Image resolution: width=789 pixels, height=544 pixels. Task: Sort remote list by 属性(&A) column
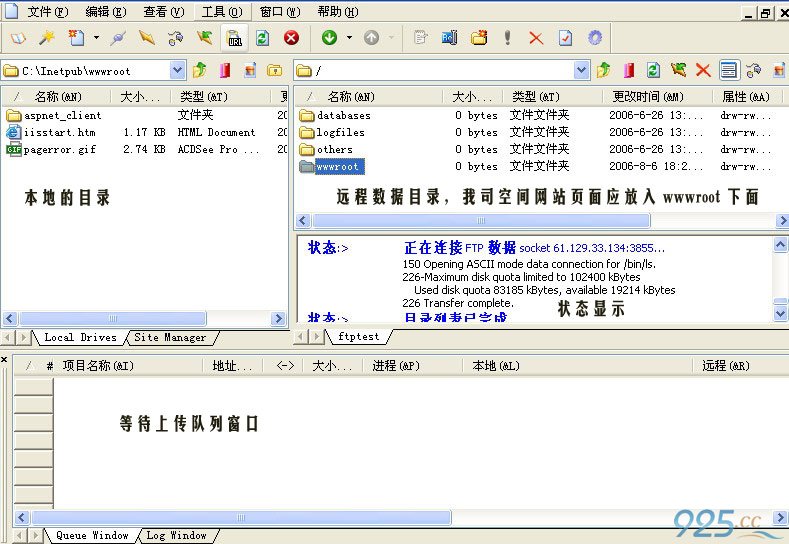tap(748, 96)
